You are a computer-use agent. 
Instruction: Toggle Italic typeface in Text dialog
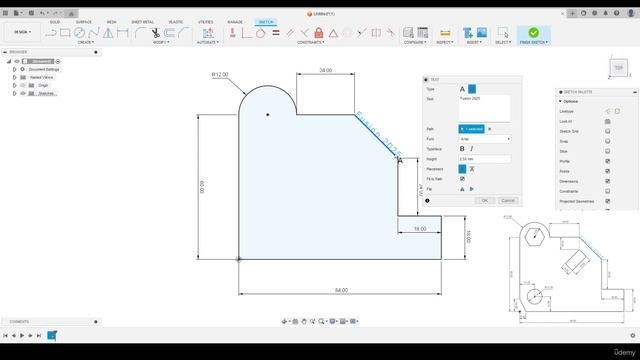(472, 149)
